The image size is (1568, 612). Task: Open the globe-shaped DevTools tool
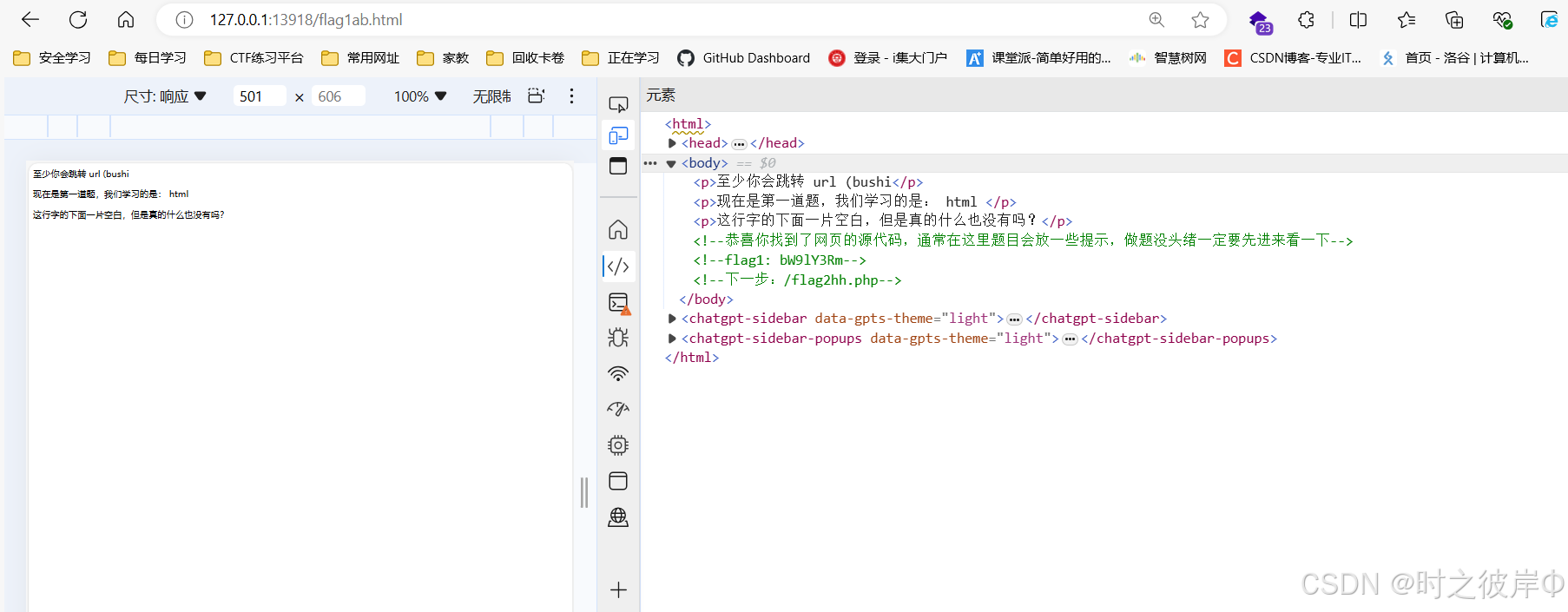(x=618, y=517)
